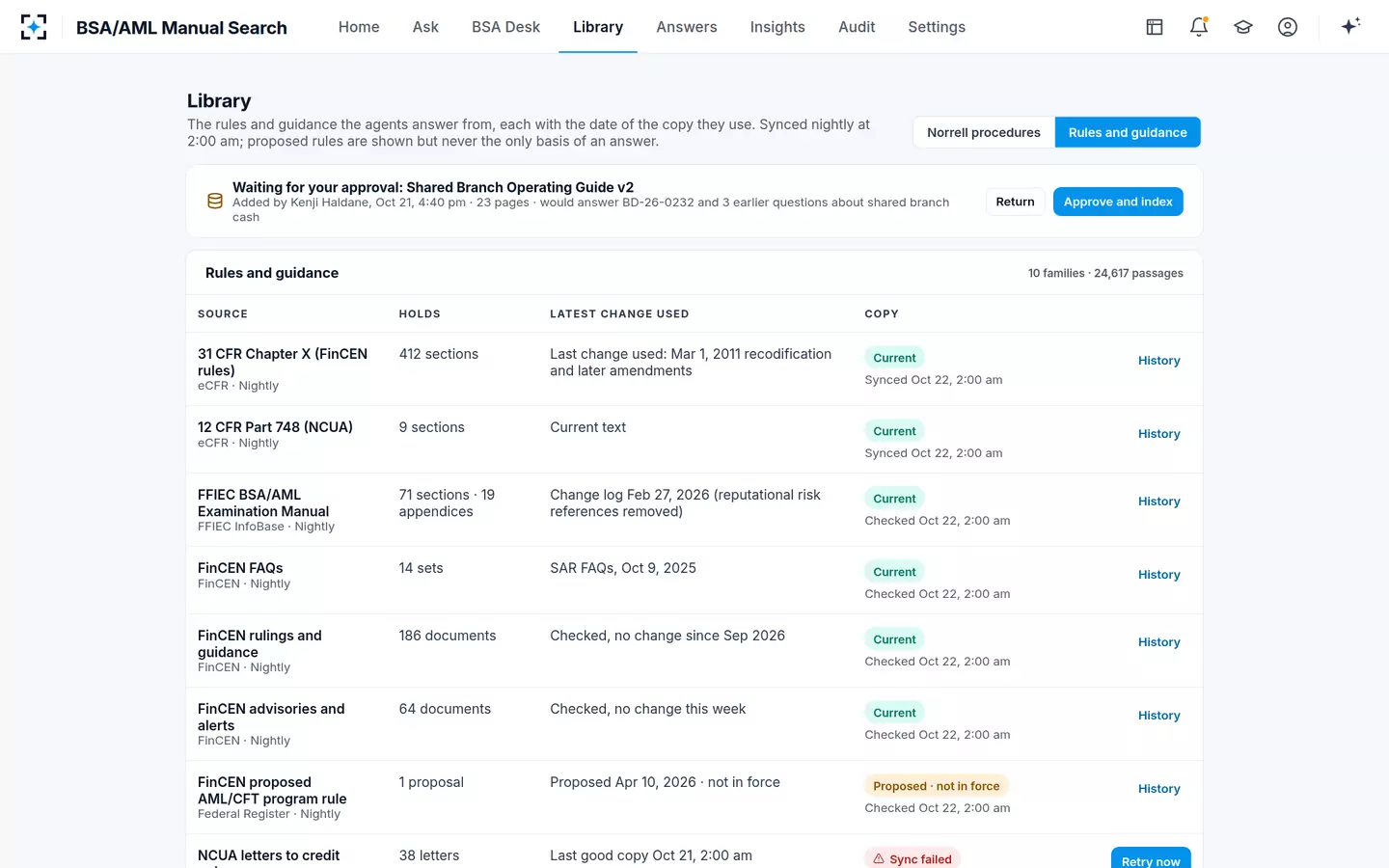This screenshot has height=868, width=1389.
Task: Switch to Rules and guidance view
Action: pos(1128,132)
